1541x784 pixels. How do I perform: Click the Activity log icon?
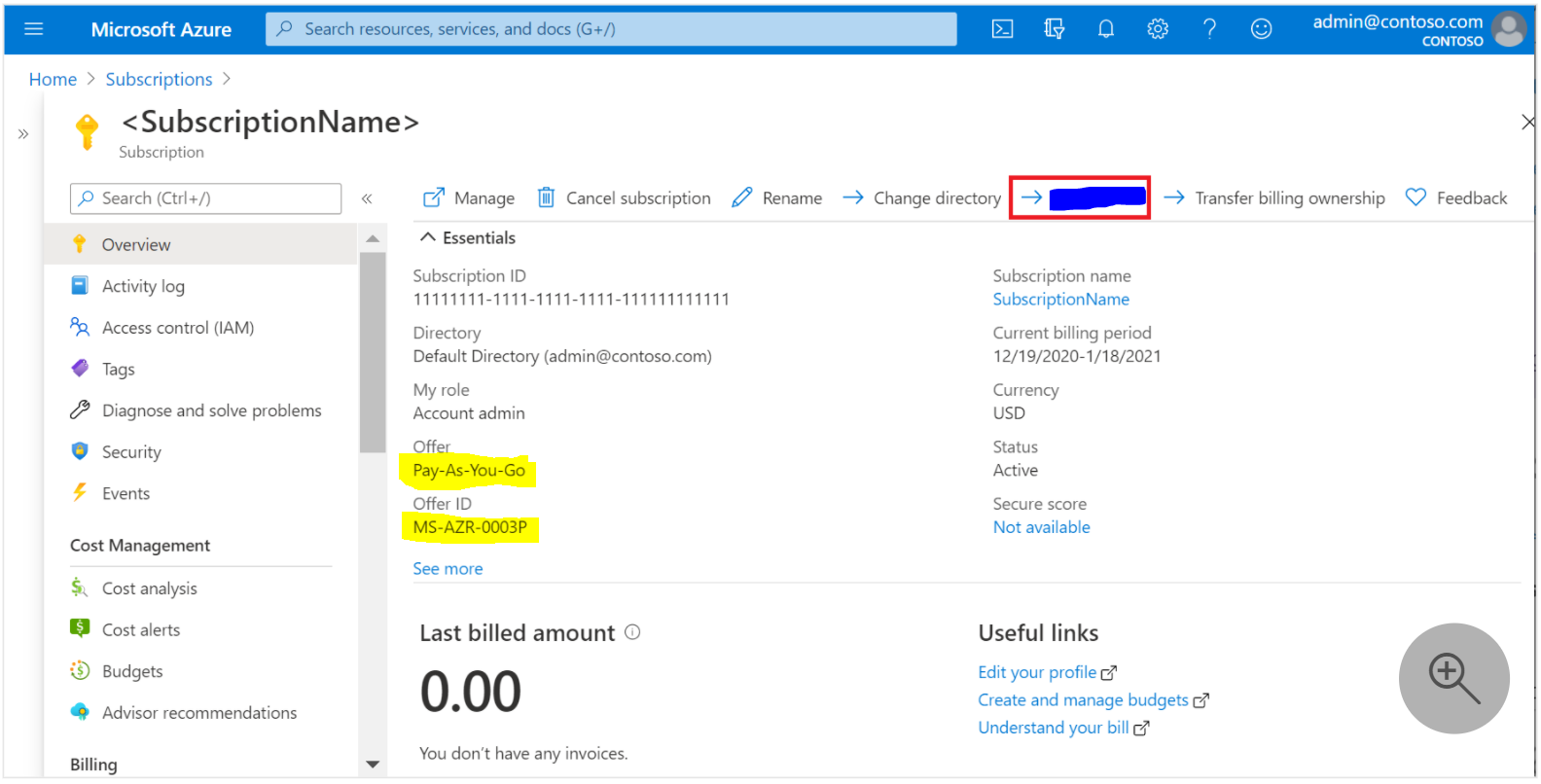click(80, 285)
